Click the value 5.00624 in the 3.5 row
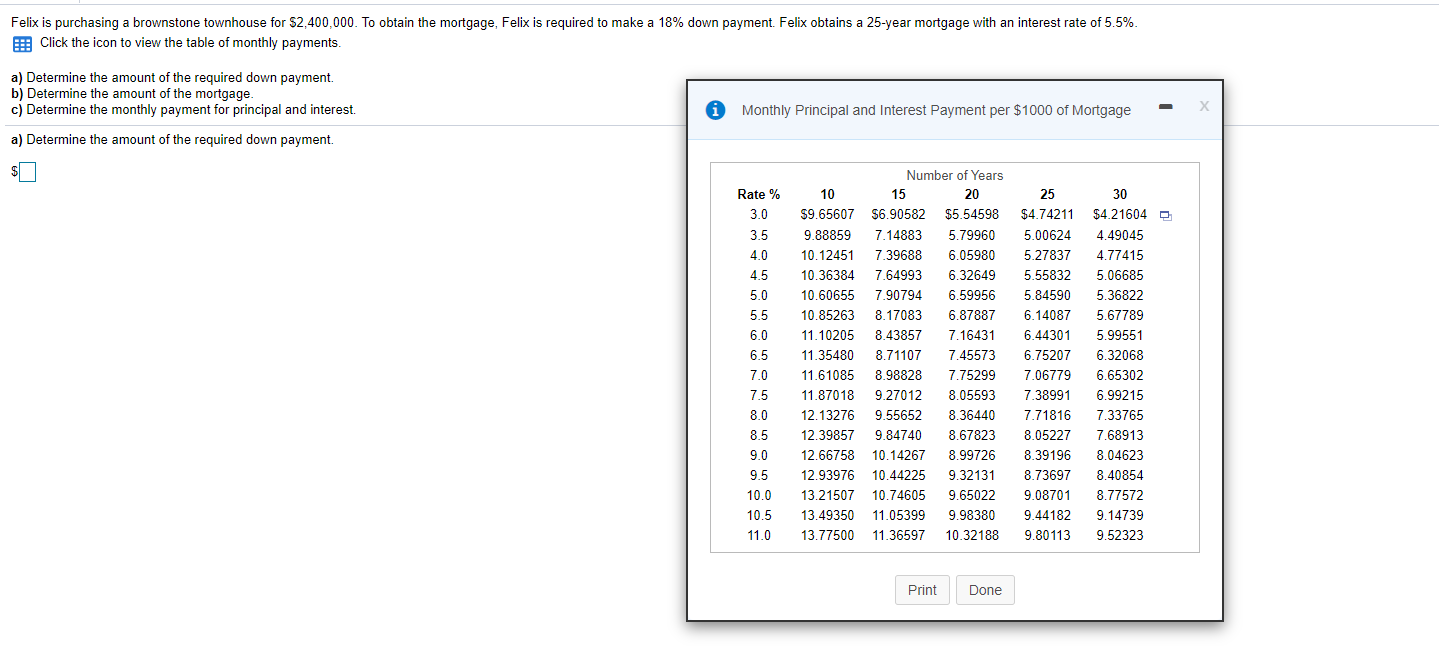The width and height of the screenshot is (1439, 655). (1047, 235)
